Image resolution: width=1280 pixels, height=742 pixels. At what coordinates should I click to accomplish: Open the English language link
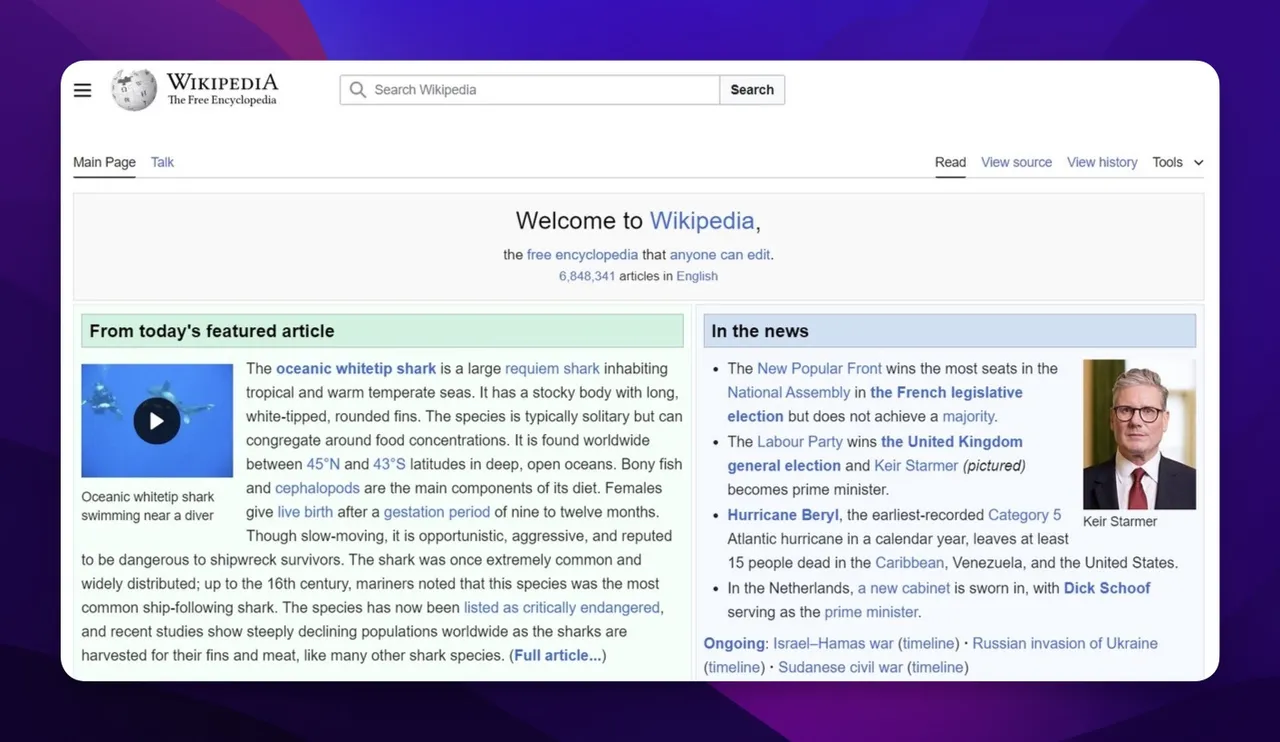coord(697,276)
